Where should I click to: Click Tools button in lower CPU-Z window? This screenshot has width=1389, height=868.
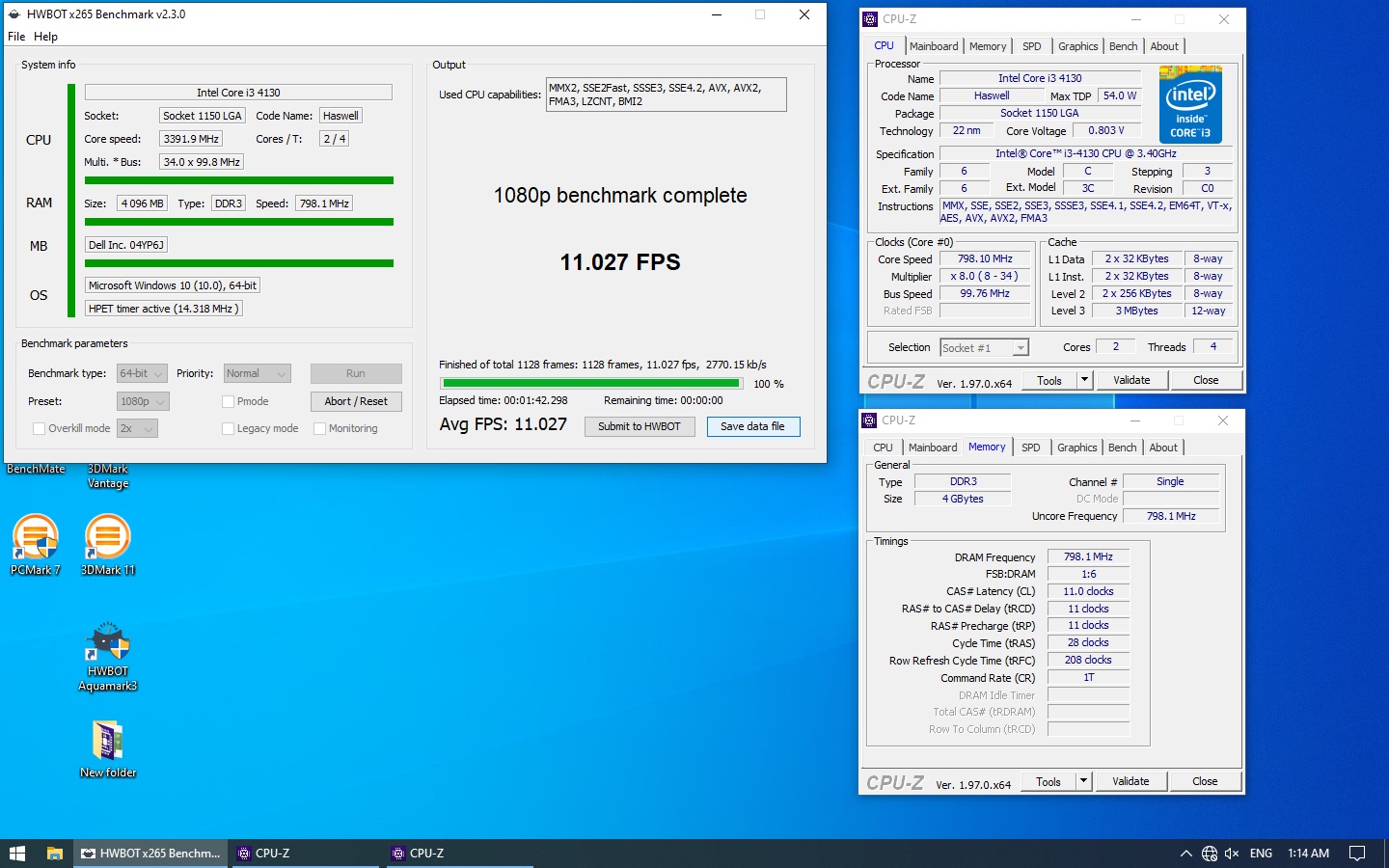point(1049,781)
